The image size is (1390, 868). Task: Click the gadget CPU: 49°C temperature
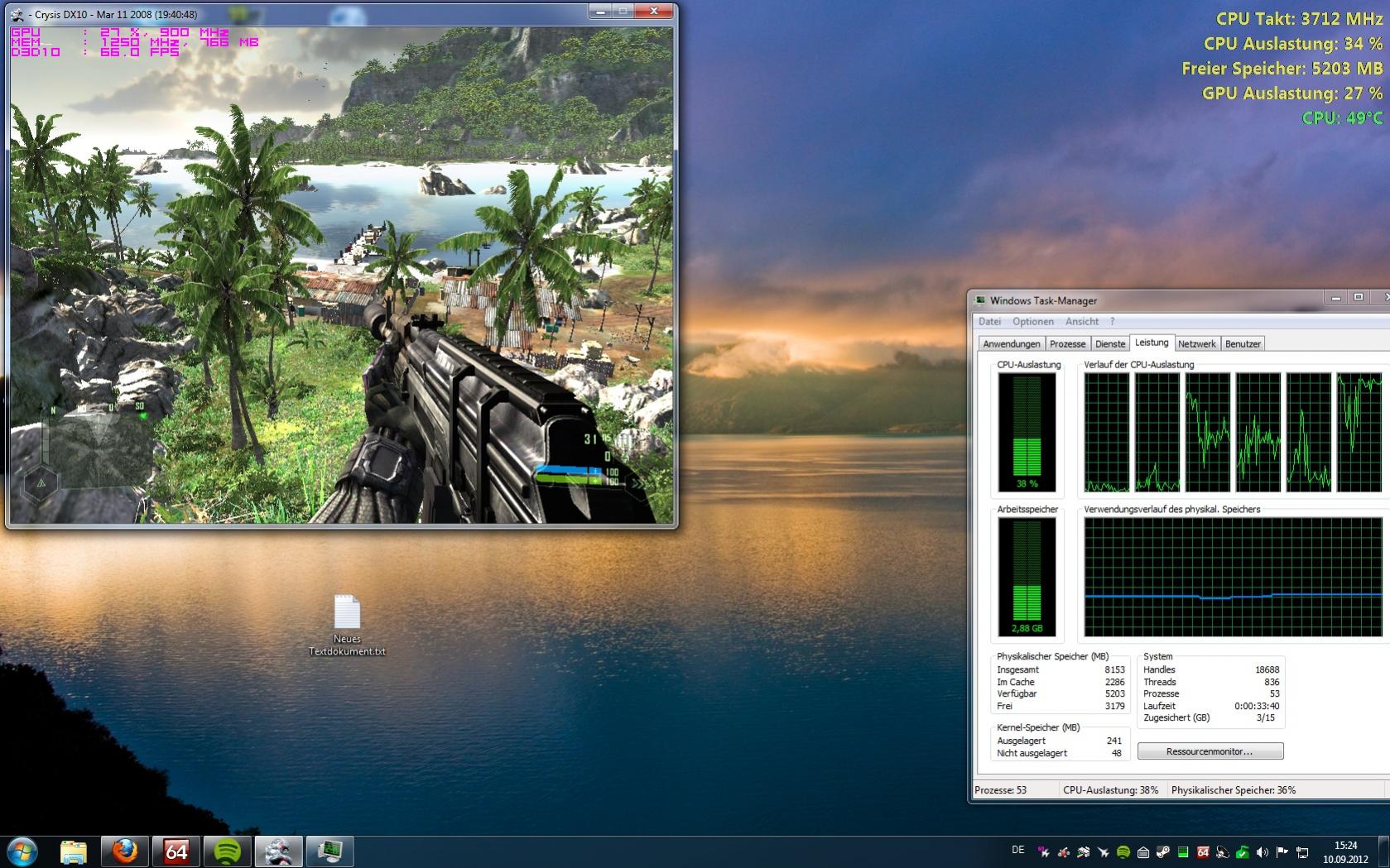(1342, 117)
